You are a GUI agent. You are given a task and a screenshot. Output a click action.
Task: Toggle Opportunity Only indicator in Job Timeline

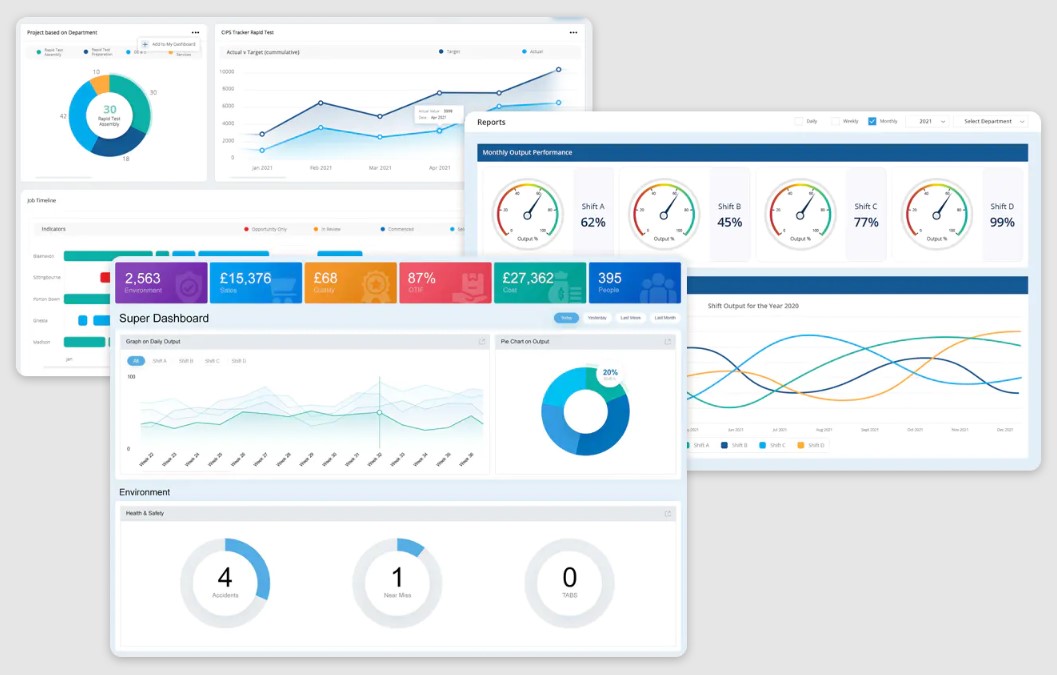[x=266, y=229]
